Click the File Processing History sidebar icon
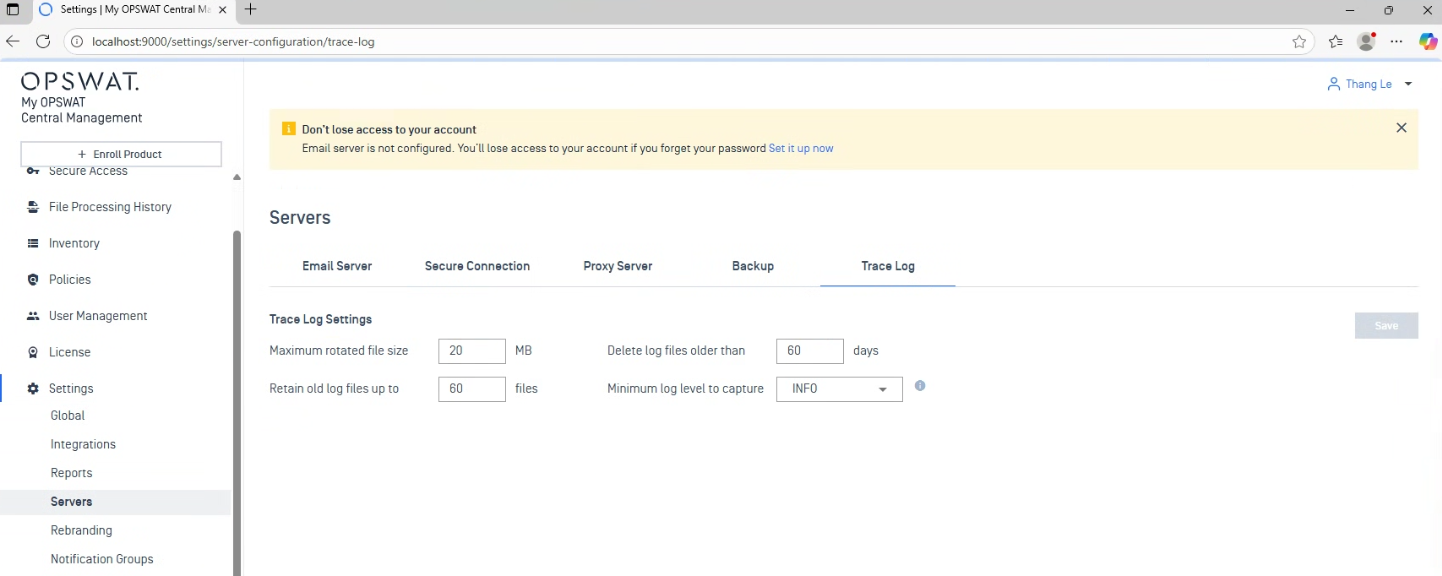 tap(33, 207)
